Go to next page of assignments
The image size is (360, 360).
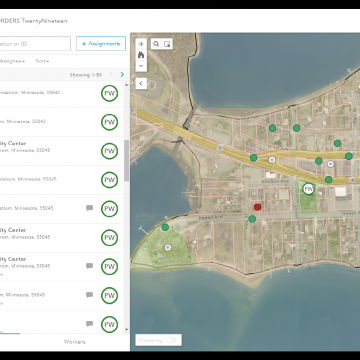(122, 75)
